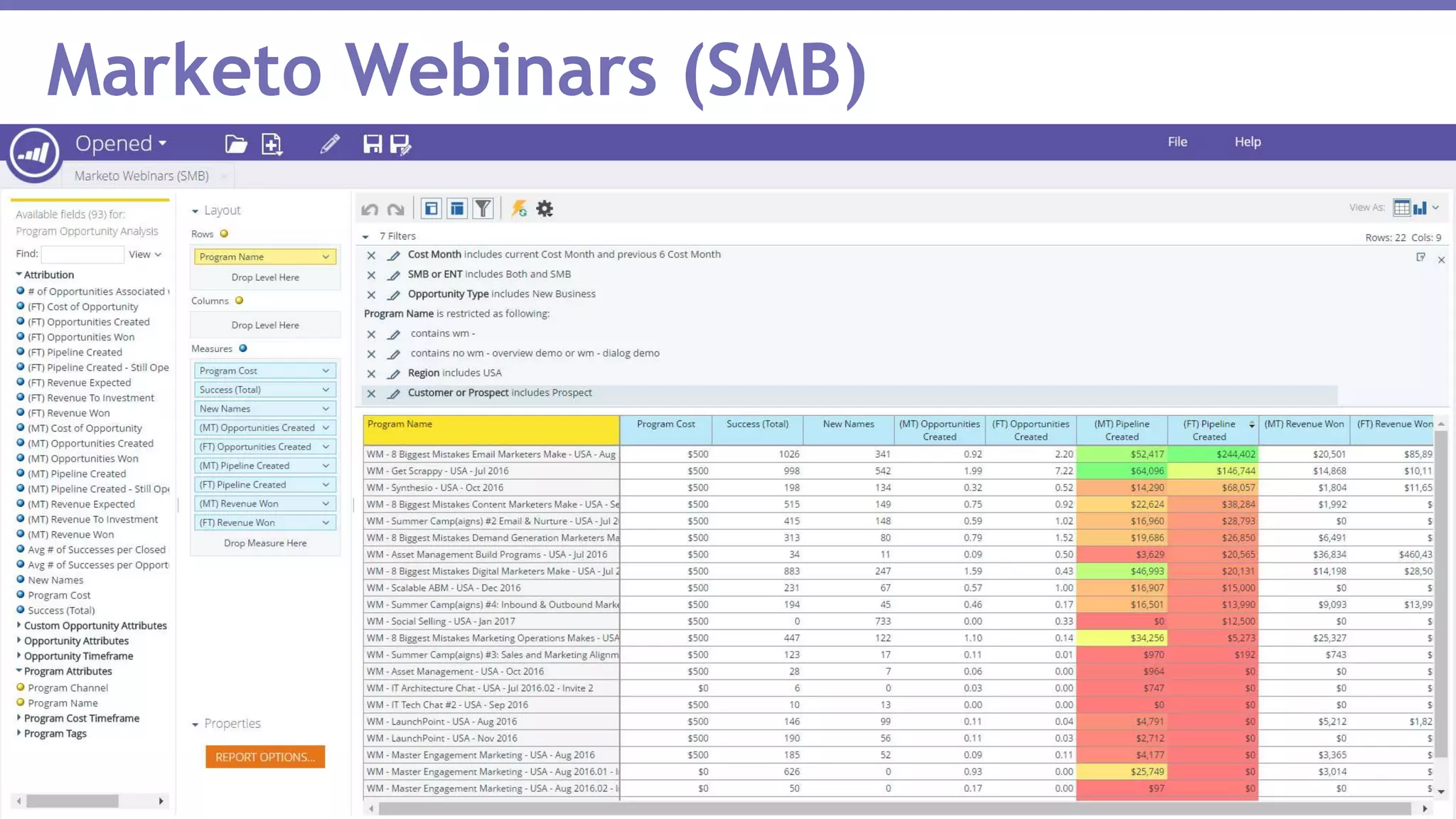Screen dimensions: 1456x819
Task: Open the Help menu
Action: tap(1248, 142)
